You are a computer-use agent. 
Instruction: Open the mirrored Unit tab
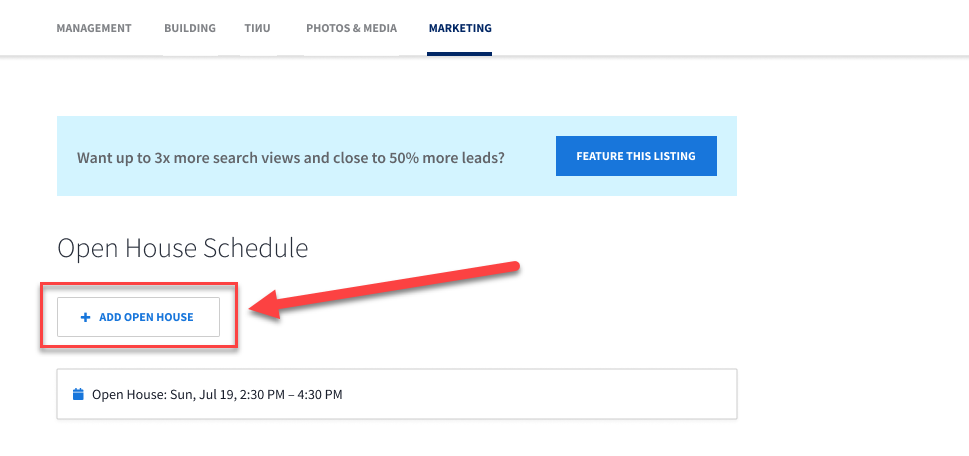click(x=257, y=28)
